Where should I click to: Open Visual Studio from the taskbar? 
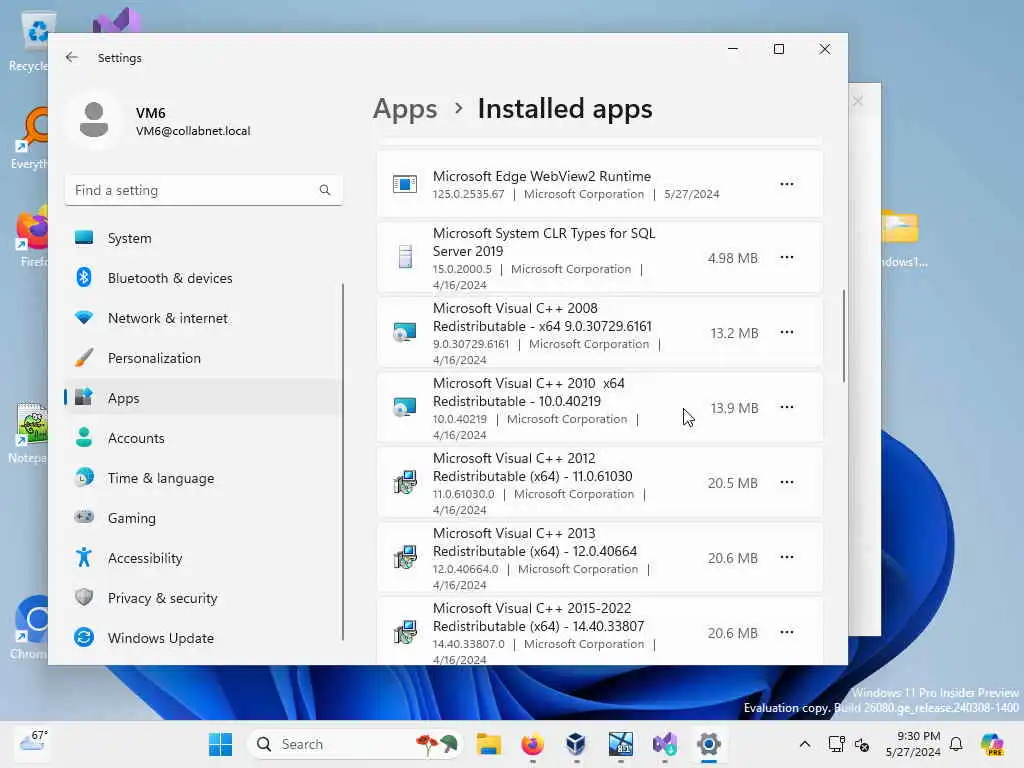[664, 744]
